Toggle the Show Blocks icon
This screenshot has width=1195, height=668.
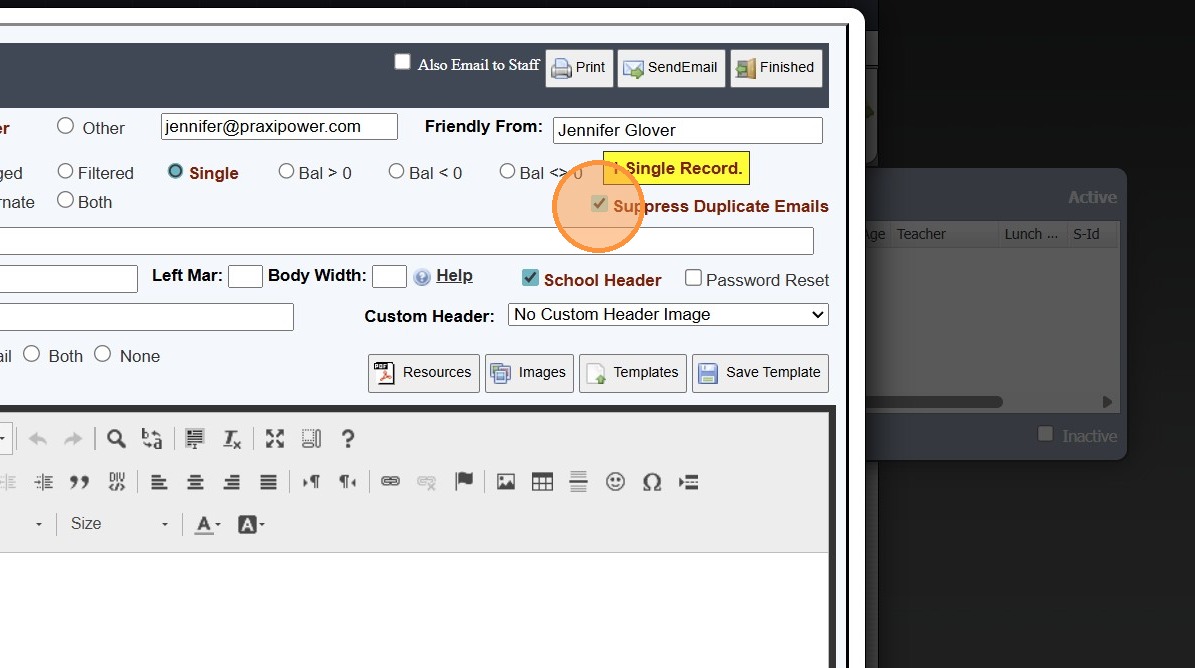point(311,439)
